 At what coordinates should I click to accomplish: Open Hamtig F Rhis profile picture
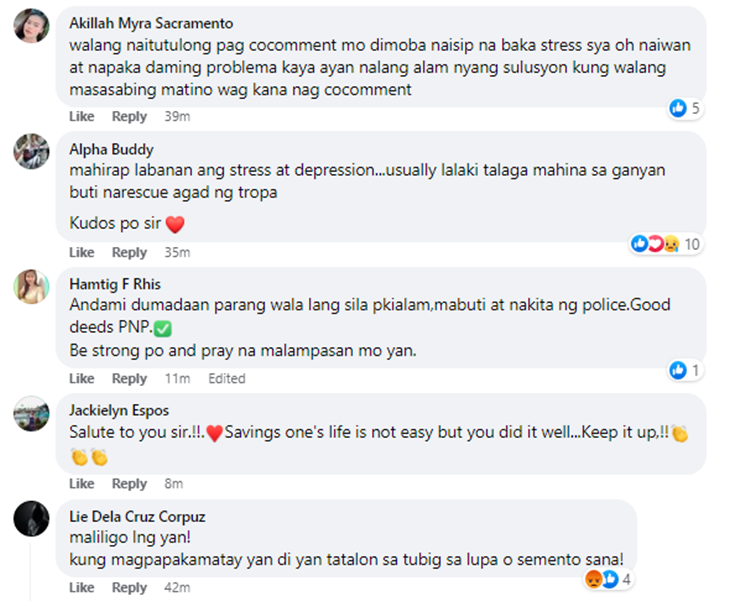click(32, 285)
